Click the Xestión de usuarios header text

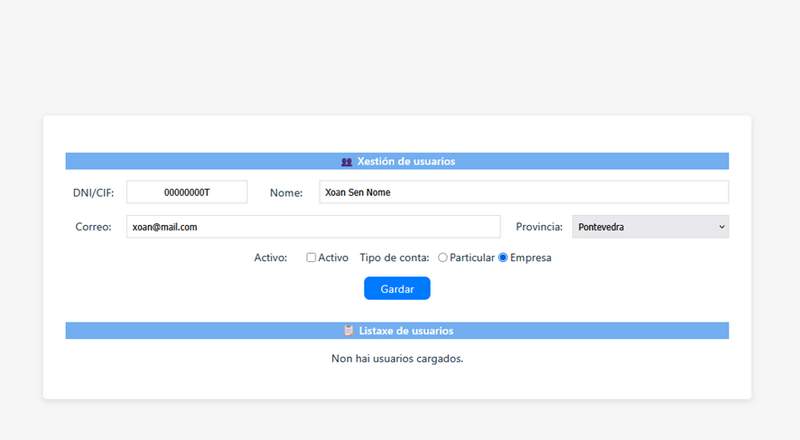[x=406, y=161]
